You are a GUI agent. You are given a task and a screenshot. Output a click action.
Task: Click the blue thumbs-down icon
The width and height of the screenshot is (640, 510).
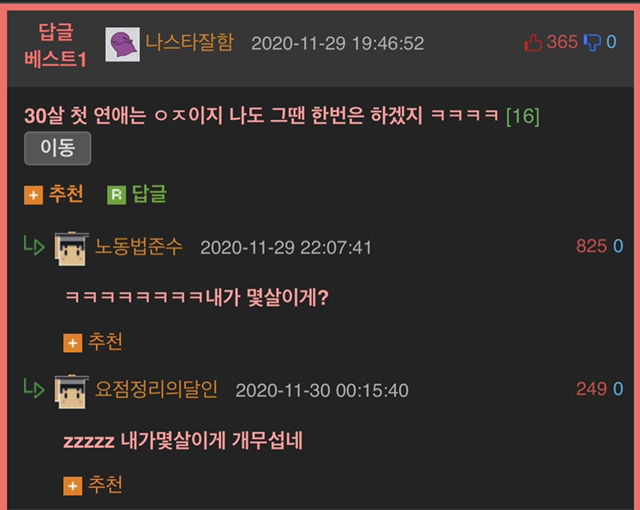[592, 42]
